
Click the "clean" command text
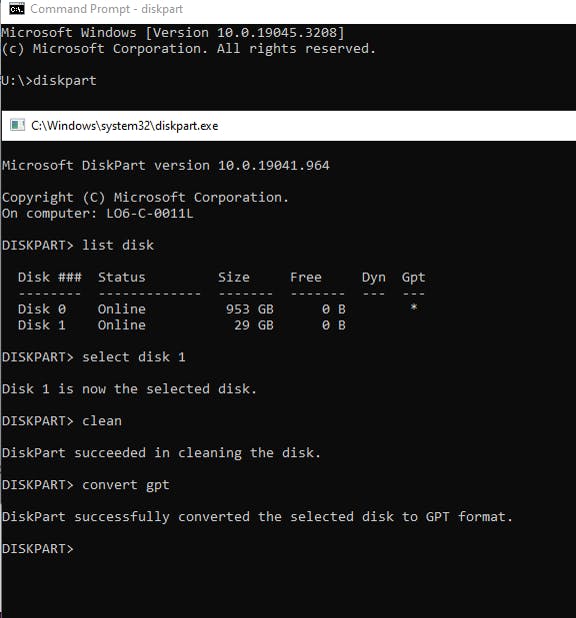click(102, 421)
